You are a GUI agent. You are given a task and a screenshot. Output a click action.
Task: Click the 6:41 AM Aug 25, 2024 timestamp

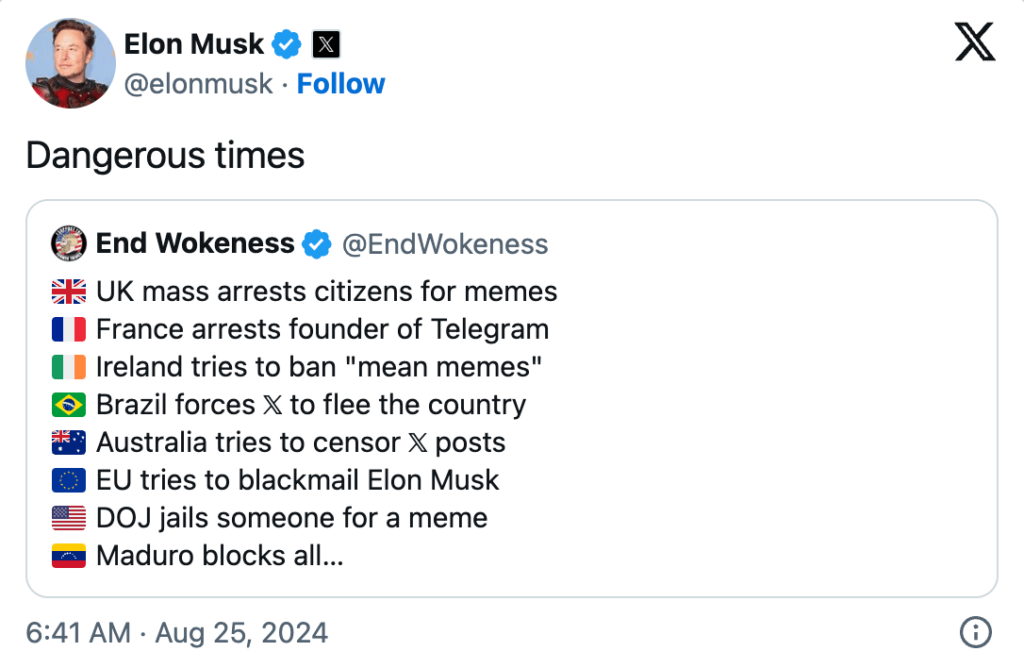(177, 633)
